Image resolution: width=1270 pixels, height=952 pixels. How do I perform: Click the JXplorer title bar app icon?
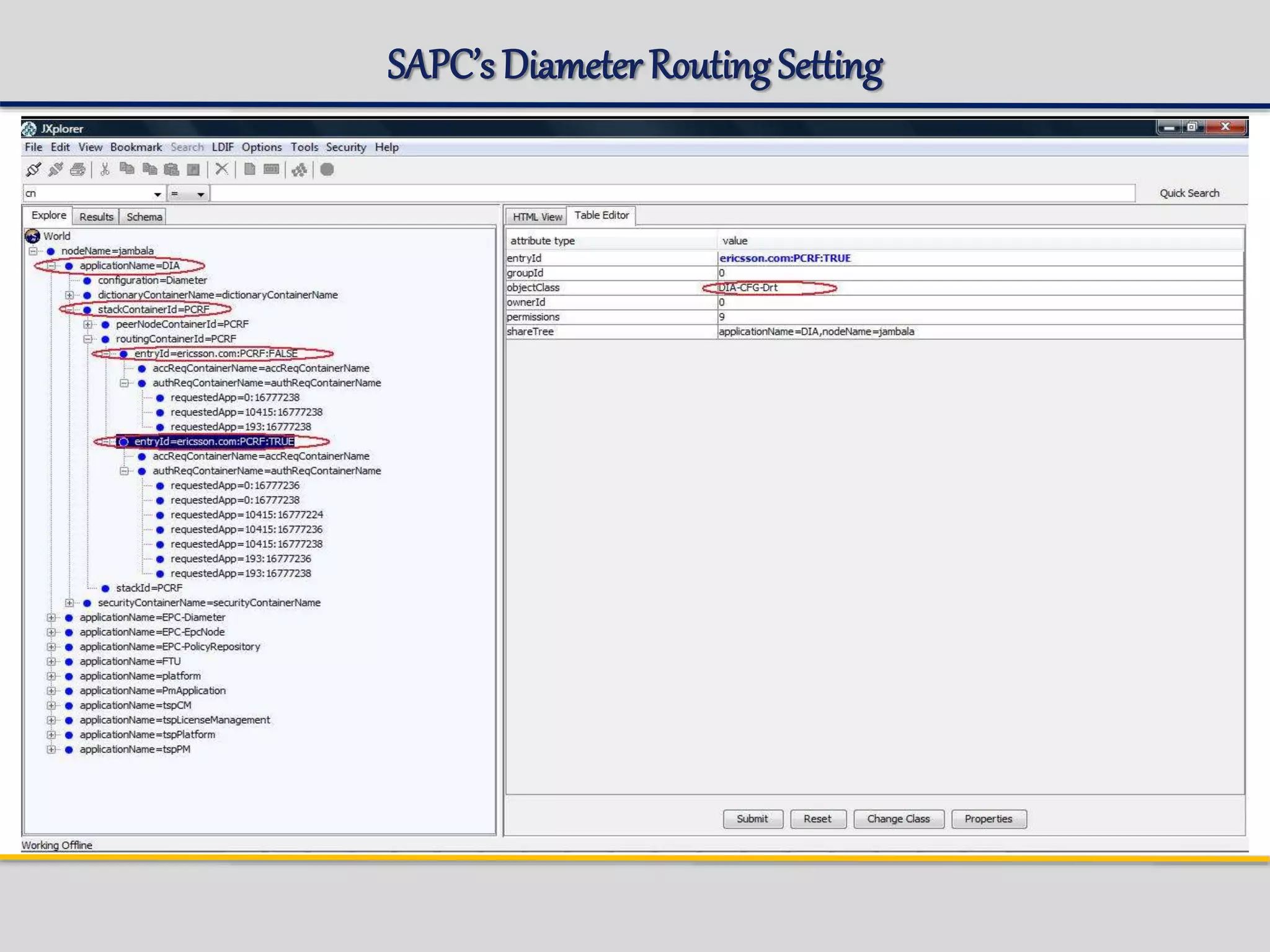point(29,128)
